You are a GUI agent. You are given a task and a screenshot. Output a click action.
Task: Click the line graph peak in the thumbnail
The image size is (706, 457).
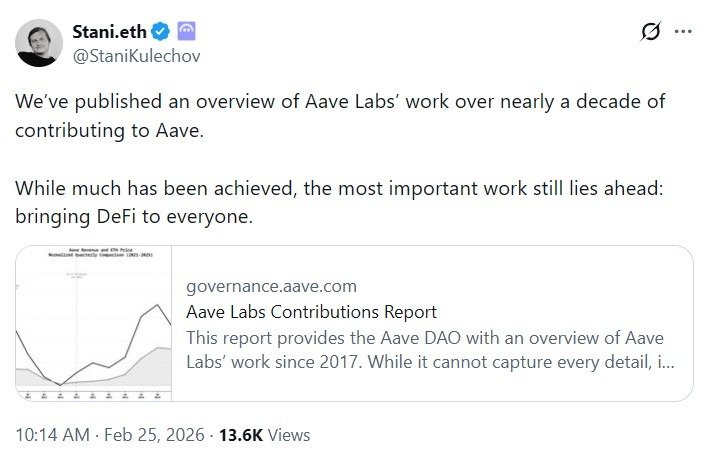[x=156, y=304]
